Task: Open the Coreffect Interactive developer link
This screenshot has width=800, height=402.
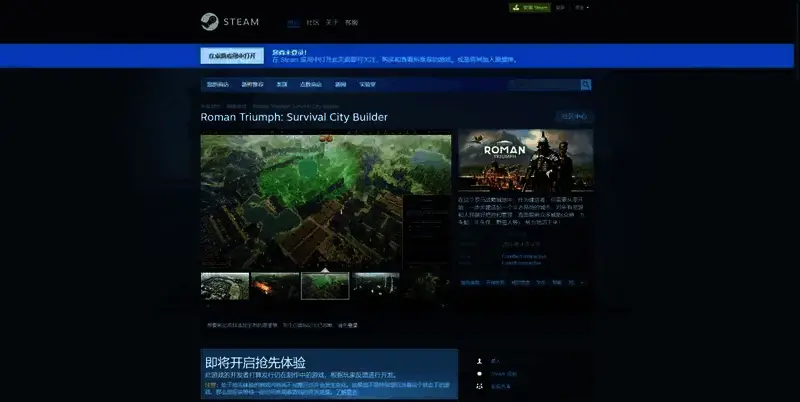Action: (x=523, y=257)
